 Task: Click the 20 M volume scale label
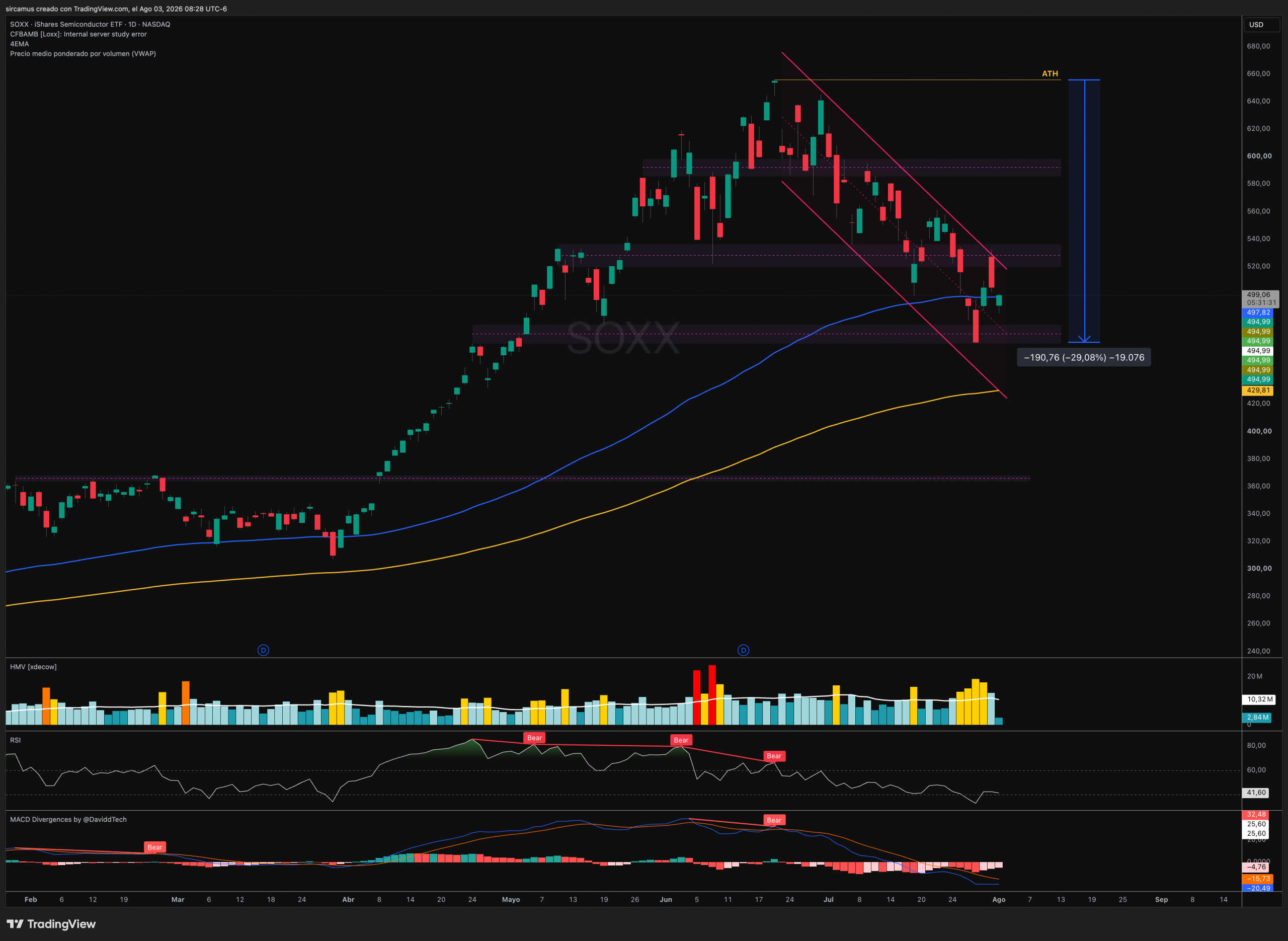[1254, 676]
